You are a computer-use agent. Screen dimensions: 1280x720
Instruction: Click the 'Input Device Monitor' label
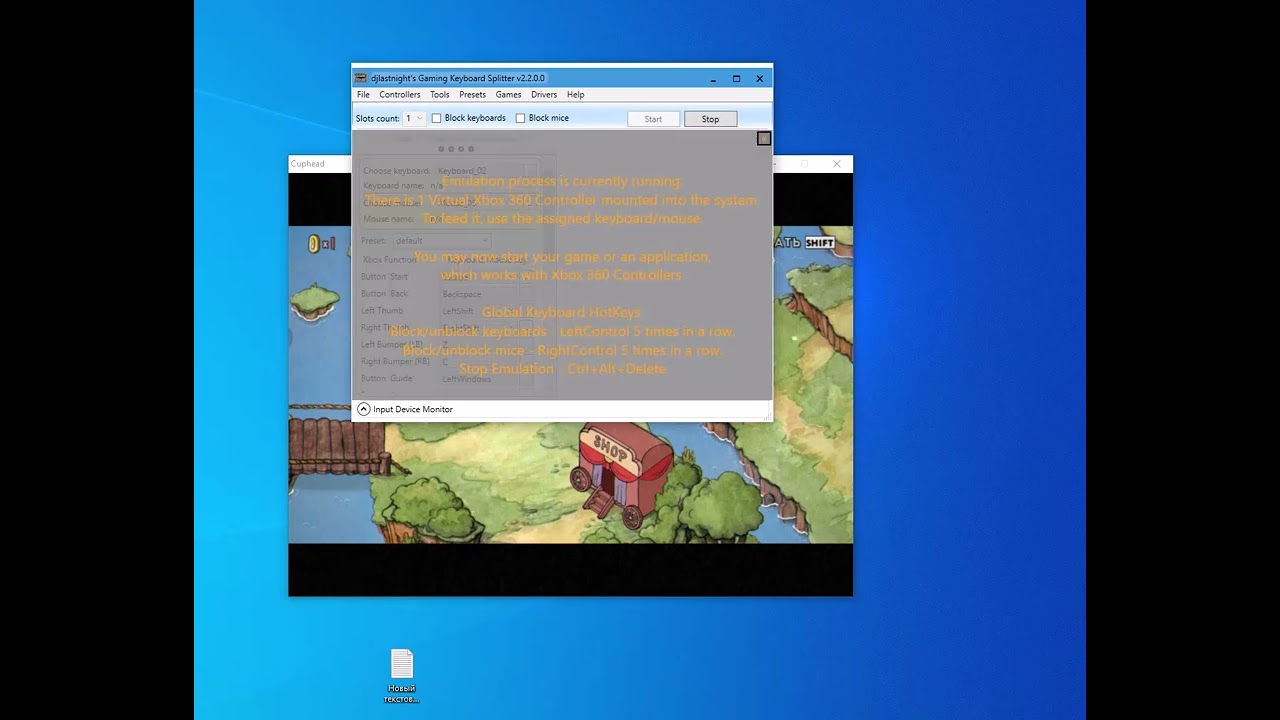coord(413,409)
